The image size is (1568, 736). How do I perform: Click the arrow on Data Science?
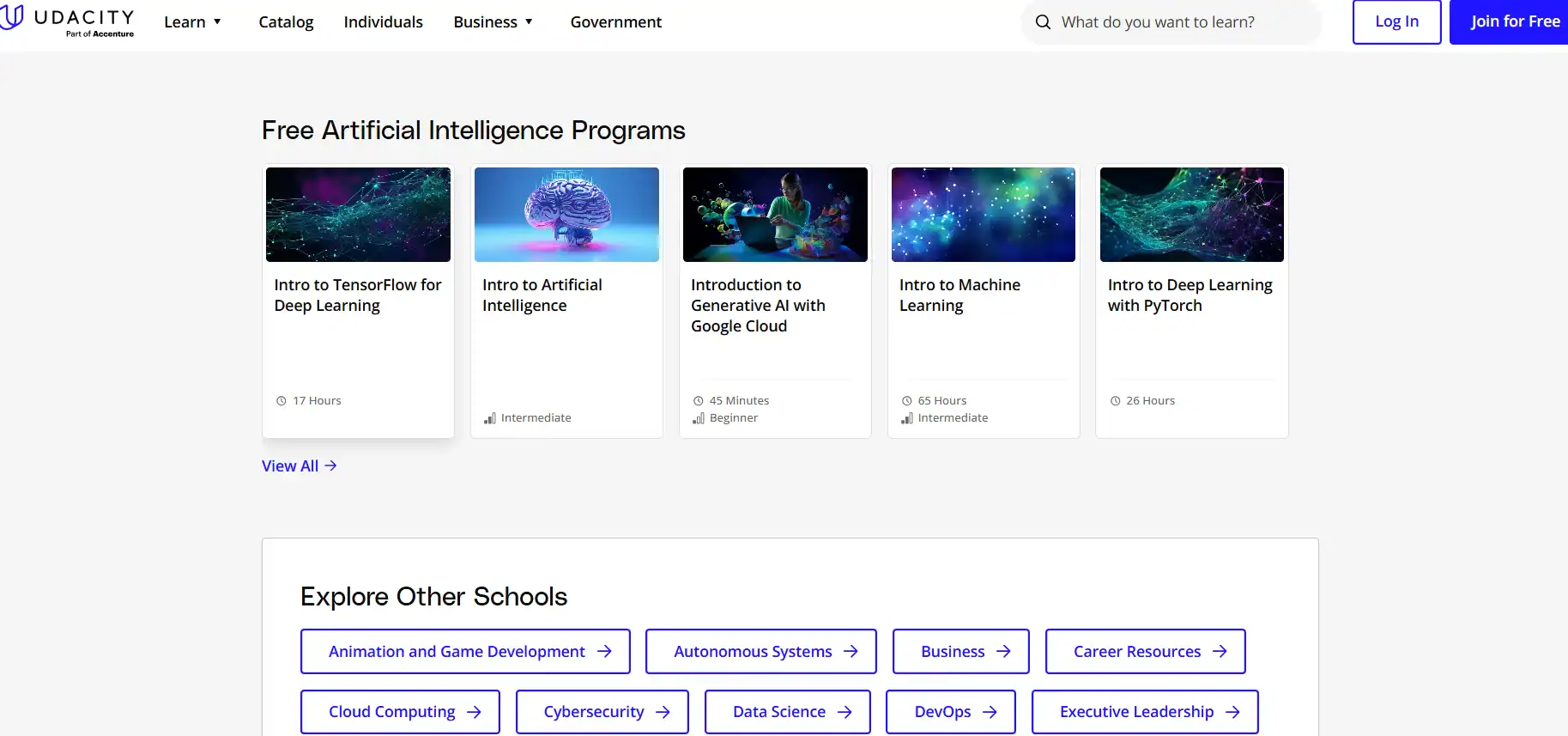(x=845, y=712)
